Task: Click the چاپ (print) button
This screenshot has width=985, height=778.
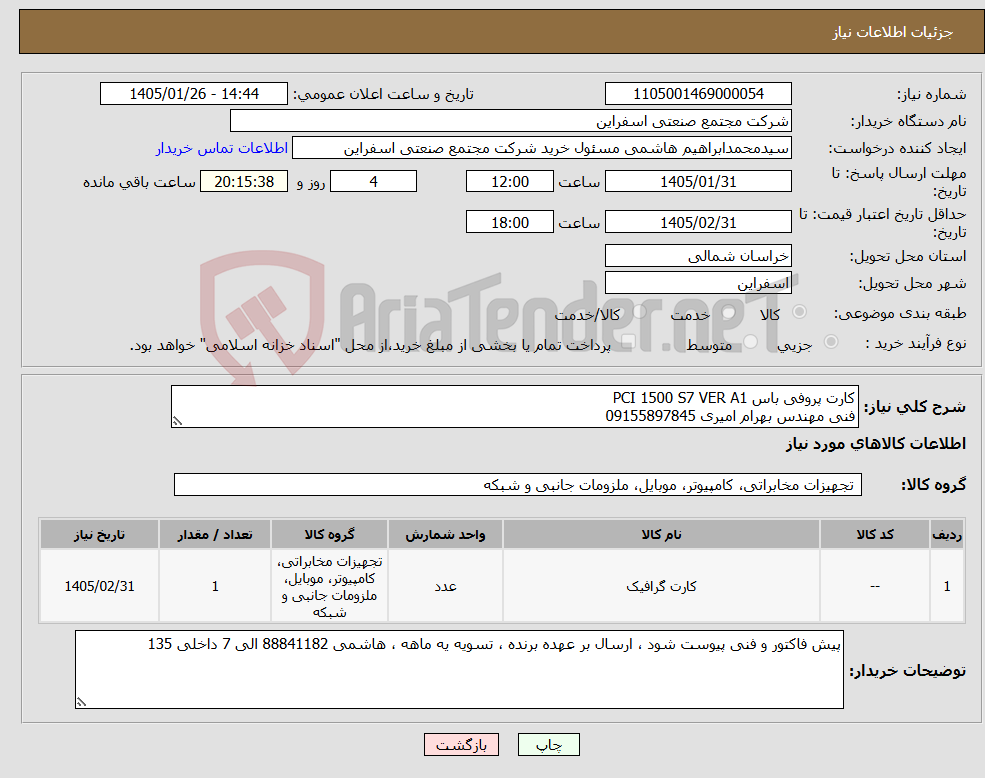Action: 548,745
